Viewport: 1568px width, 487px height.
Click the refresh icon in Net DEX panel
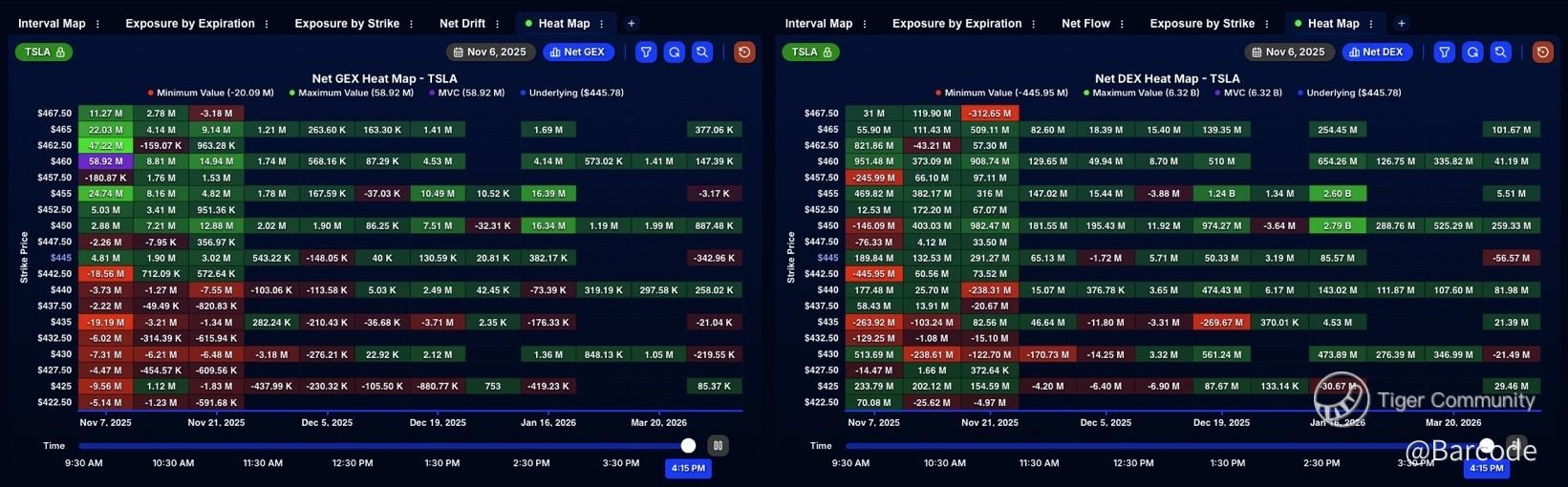(x=1472, y=53)
